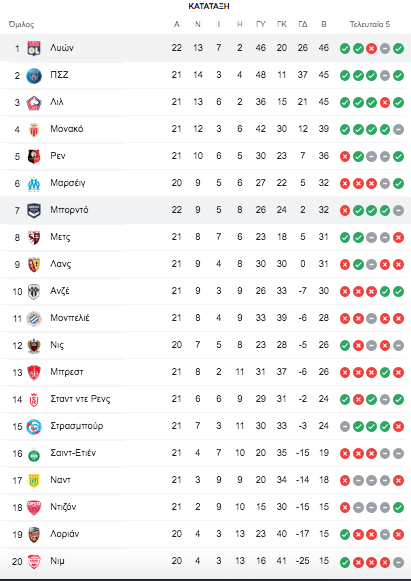Open the Σαιντ-Ετιέν team link
The width and height of the screenshot is (411, 581).
pos(73,453)
